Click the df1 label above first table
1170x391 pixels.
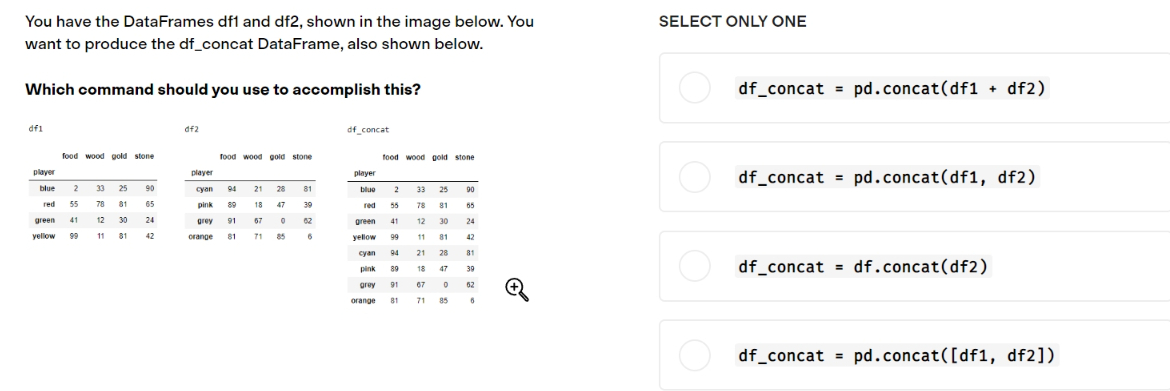[36, 128]
